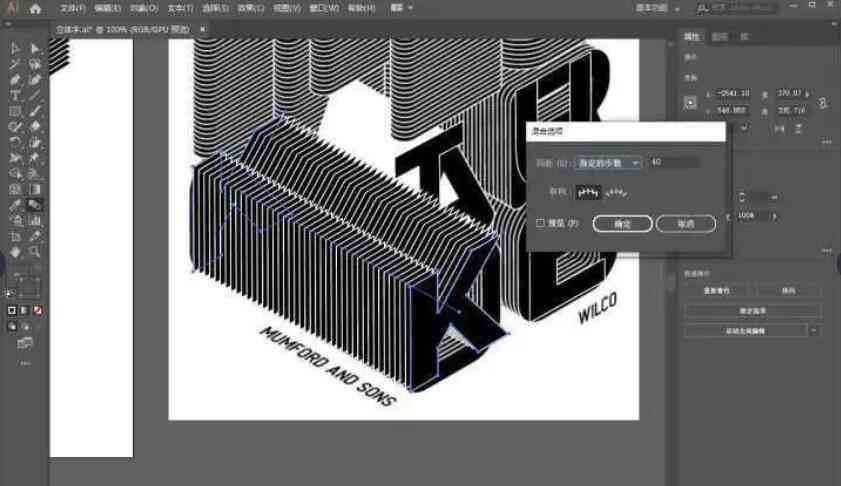Enable the 预览 Preview checkbox in dialog

(x=541, y=223)
